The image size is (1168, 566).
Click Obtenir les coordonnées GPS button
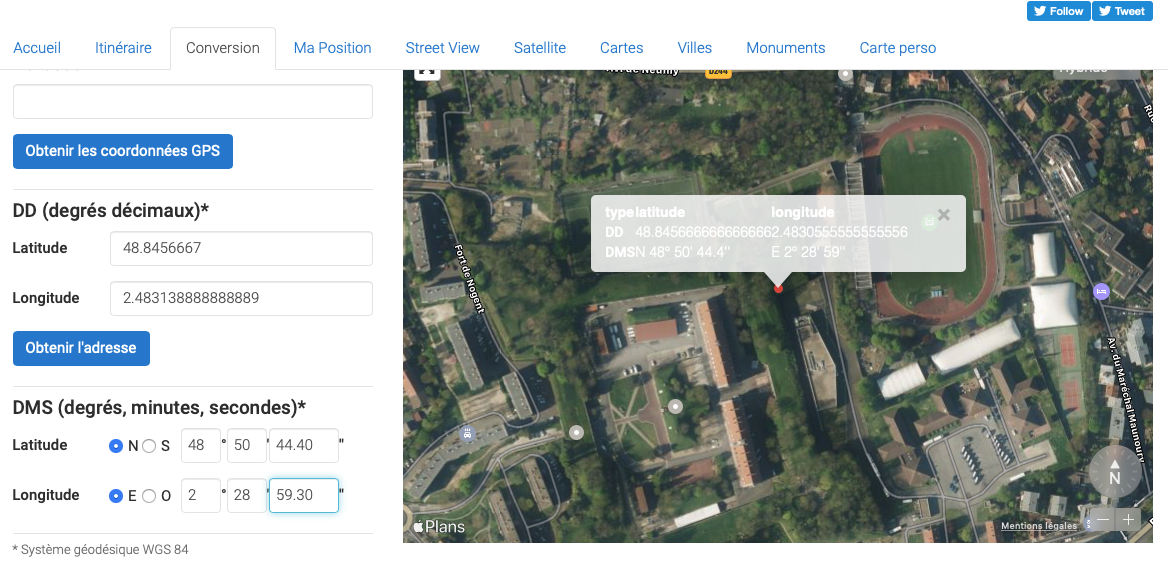click(123, 151)
